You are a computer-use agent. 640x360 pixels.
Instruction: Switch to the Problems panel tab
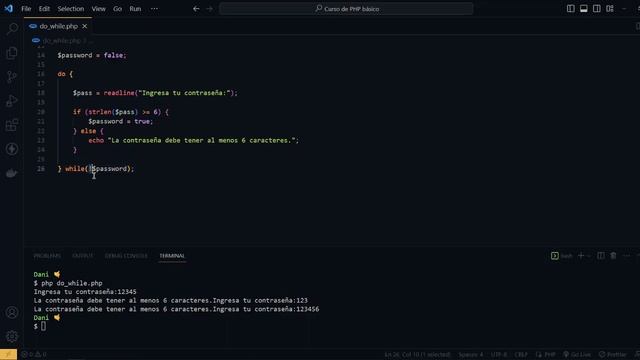tap(47, 256)
